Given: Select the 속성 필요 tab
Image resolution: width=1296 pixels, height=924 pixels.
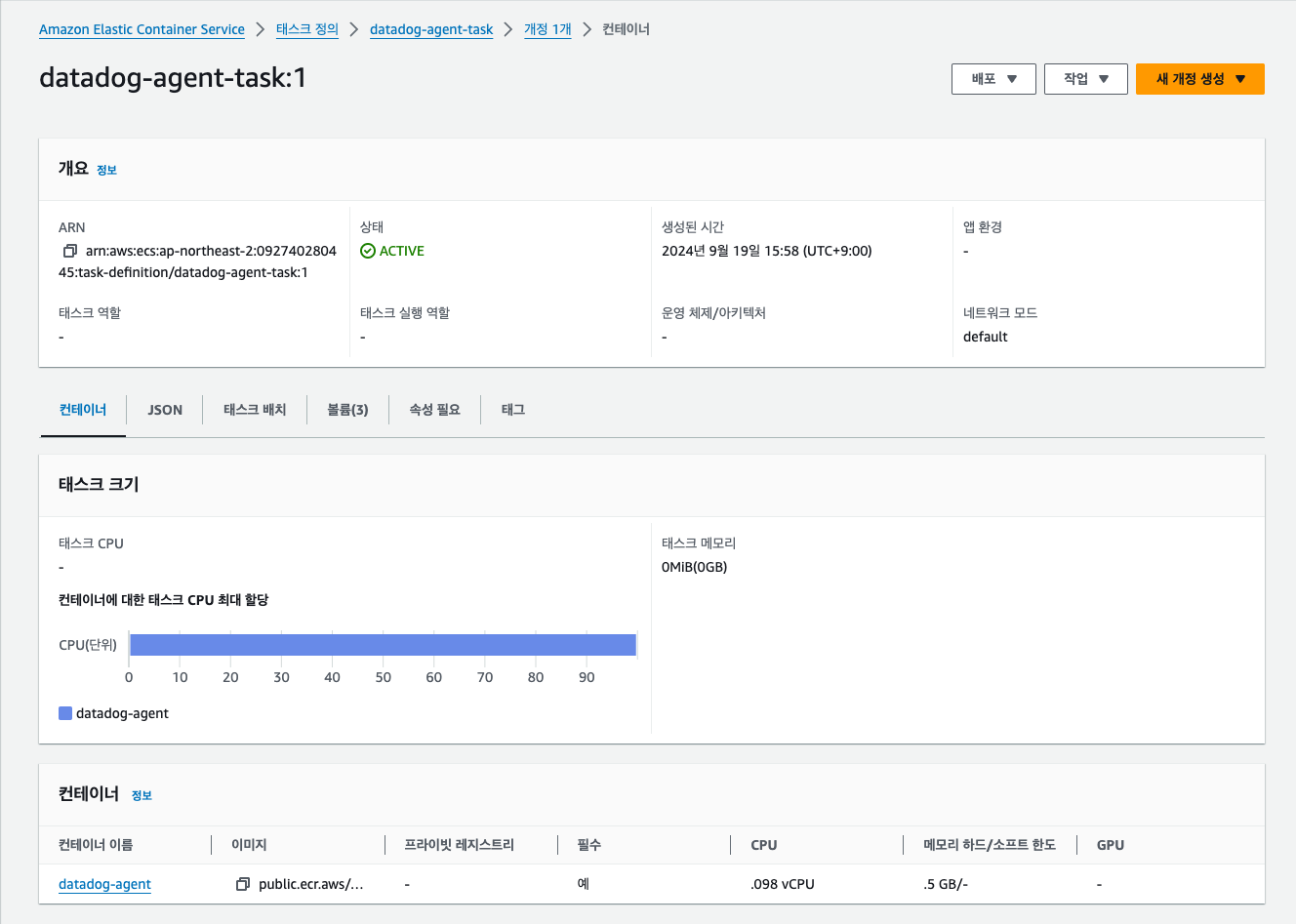Looking at the screenshot, I should [434, 410].
